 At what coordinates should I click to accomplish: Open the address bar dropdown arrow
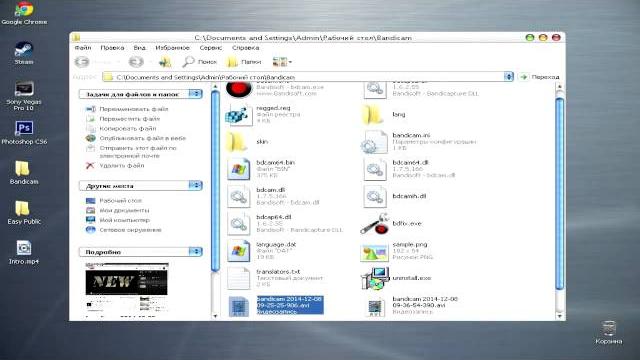508,77
